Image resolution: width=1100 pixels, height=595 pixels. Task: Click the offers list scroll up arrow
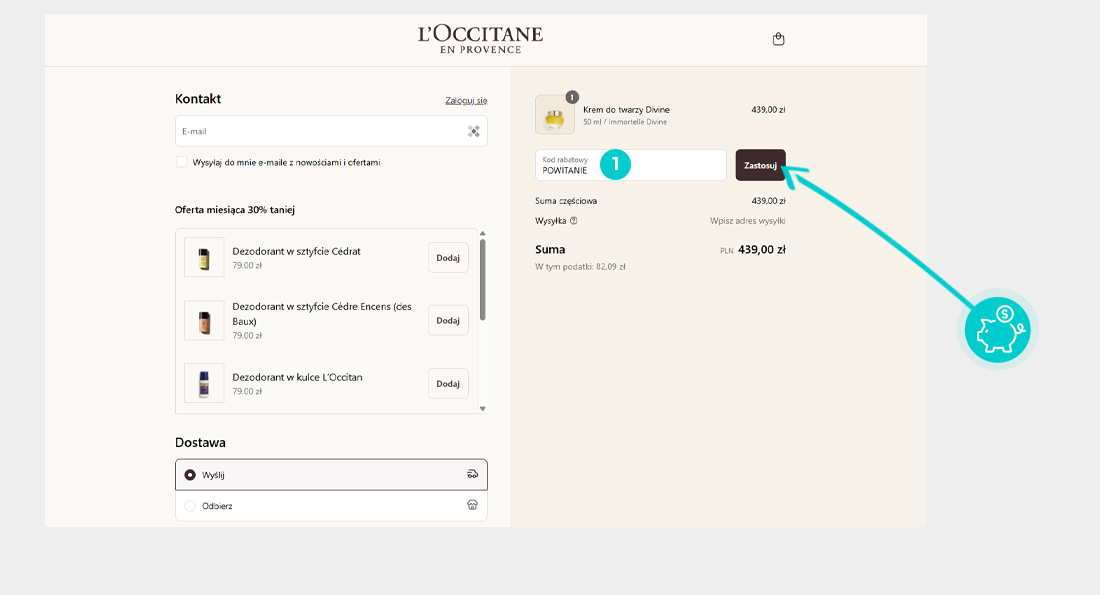coord(483,233)
